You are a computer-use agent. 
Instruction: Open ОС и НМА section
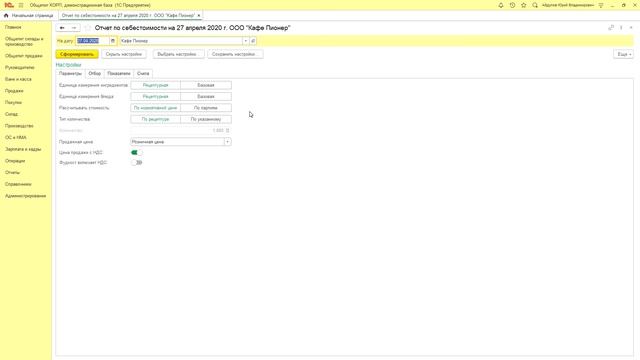pyautogui.click(x=16, y=138)
